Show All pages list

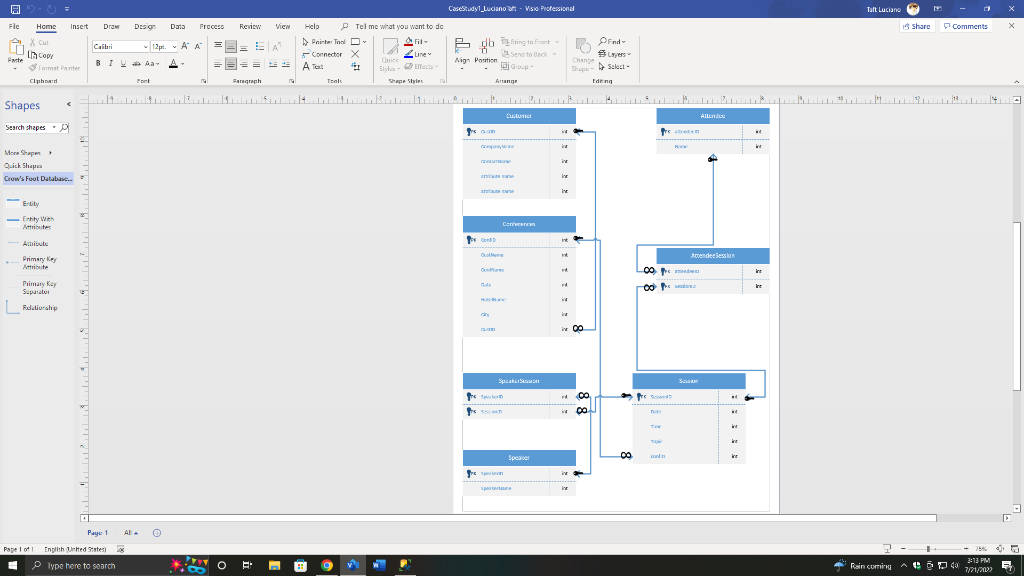point(131,533)
